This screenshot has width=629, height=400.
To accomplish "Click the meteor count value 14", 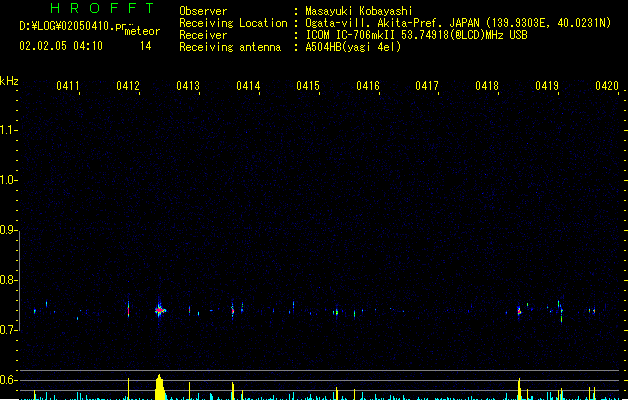I will tap(146, 46).
